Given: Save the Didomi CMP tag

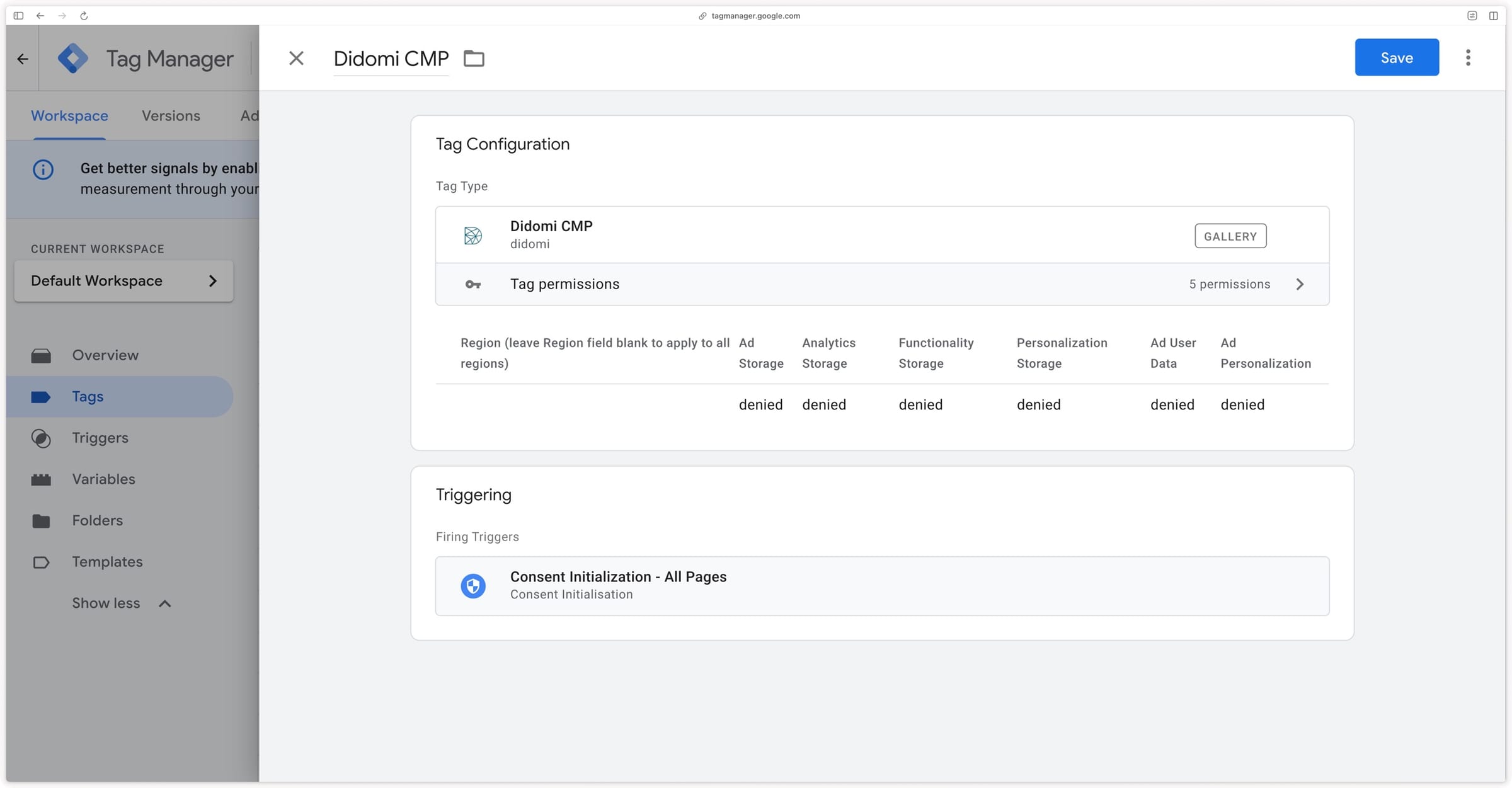Looking at the screenshot, I should coord(1397,57).
